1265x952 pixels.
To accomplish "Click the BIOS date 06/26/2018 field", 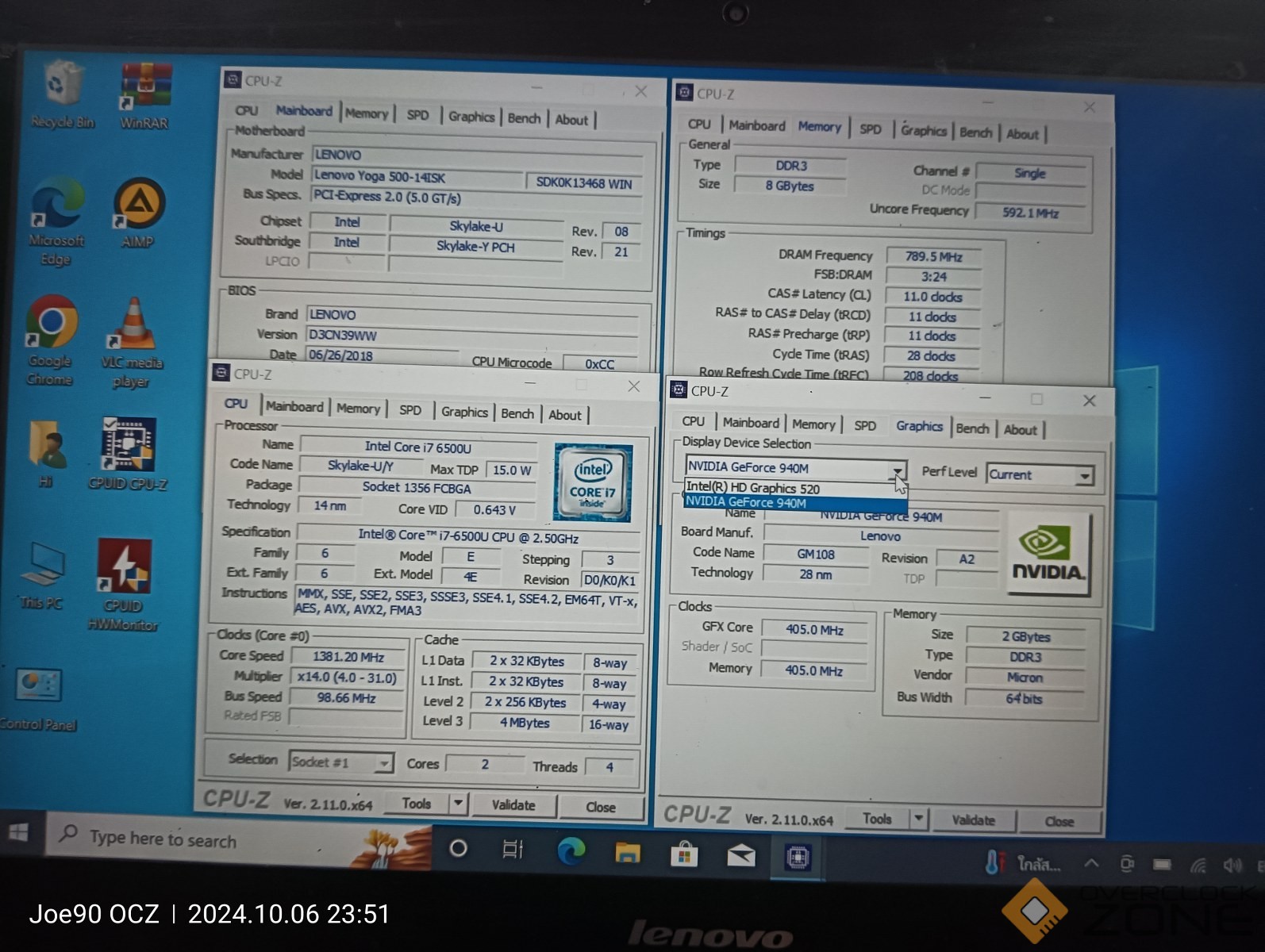I will point(383,355).
